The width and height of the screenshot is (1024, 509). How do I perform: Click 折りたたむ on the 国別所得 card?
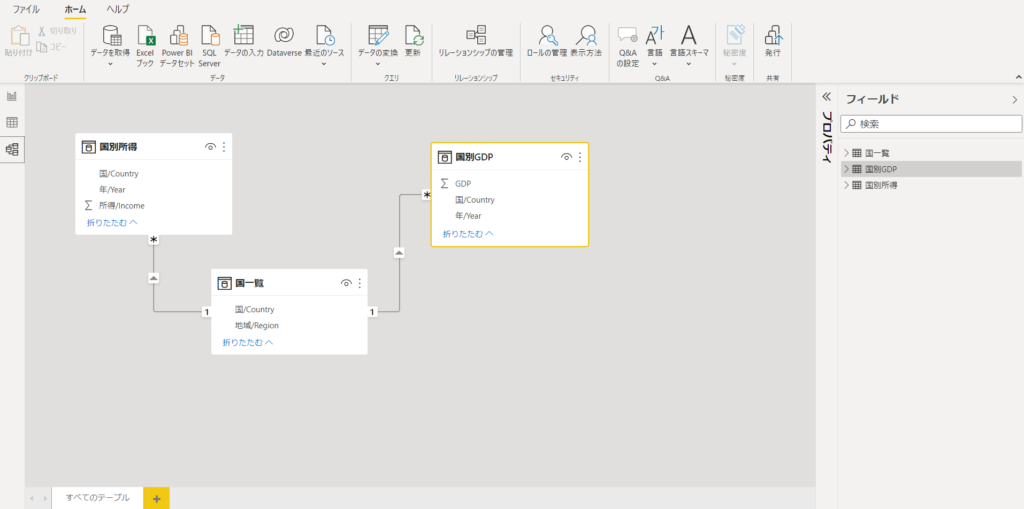pos(112,222)
